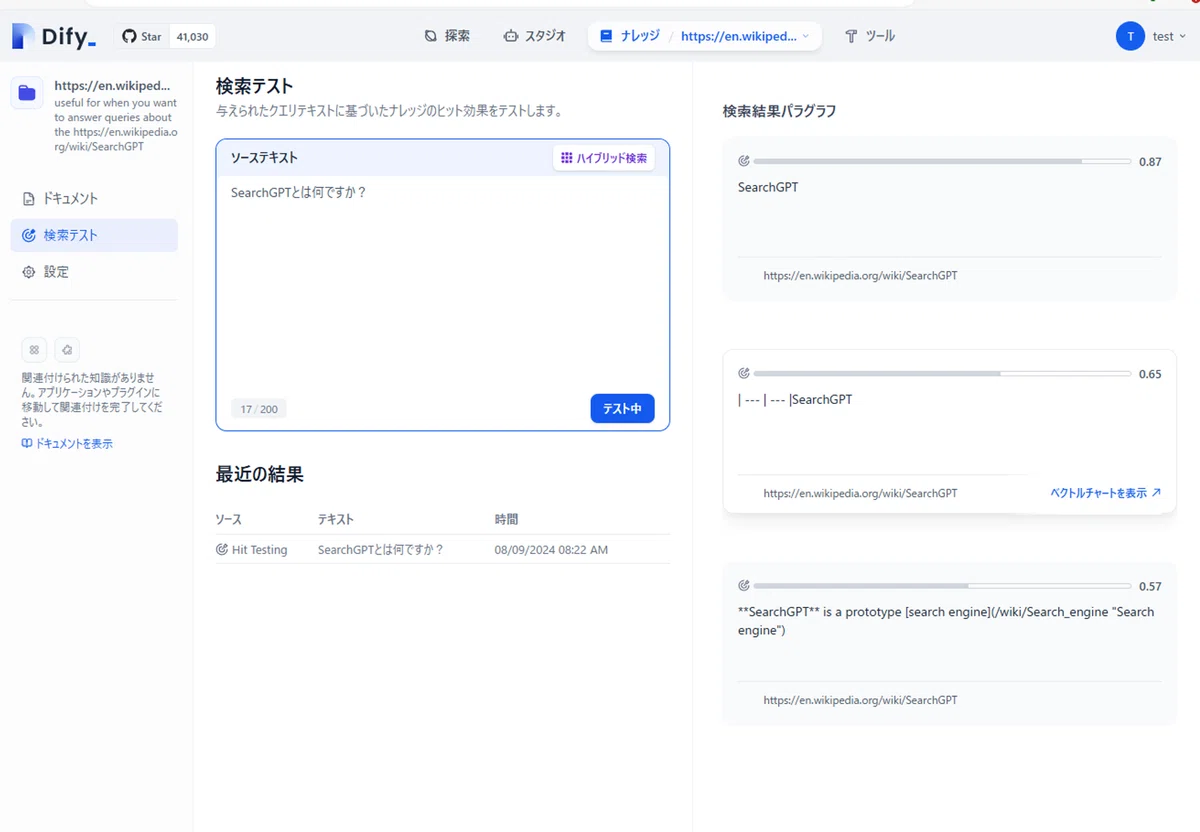The image size is (1200, 832).
Task: Click the source URL in the 0.57 result card
Action: (860, 700)
